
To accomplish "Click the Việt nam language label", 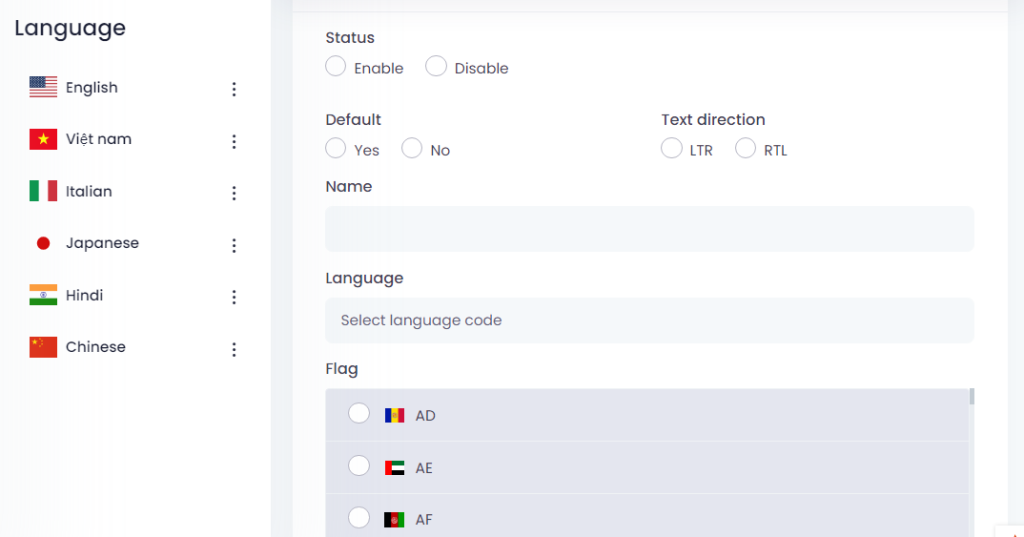I will (x=99, y=139).
